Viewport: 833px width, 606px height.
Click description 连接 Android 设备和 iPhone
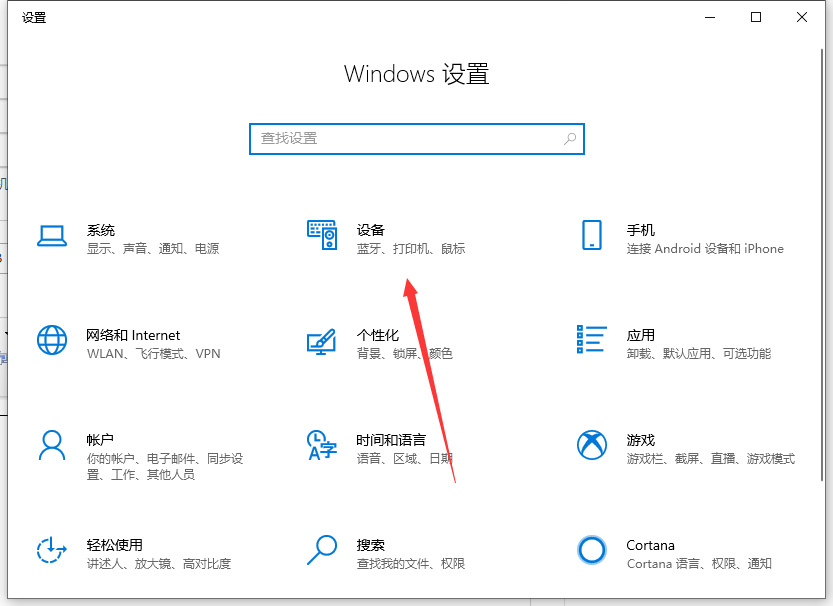point(705,248)
